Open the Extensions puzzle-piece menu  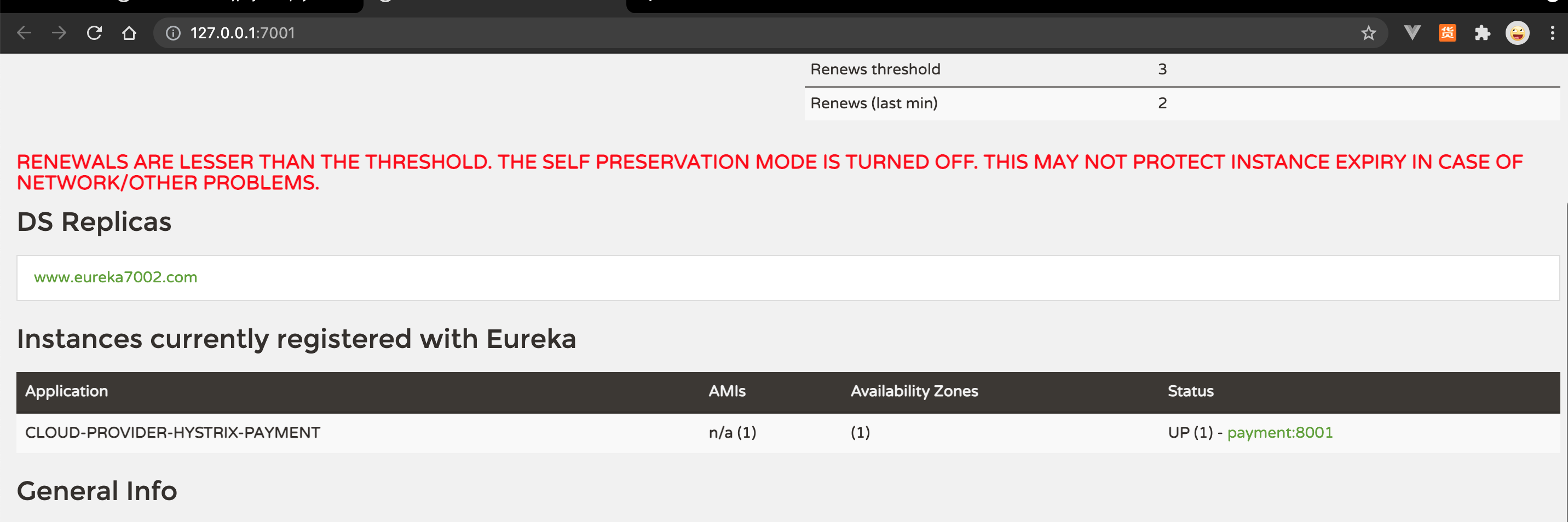point(1482,33)
